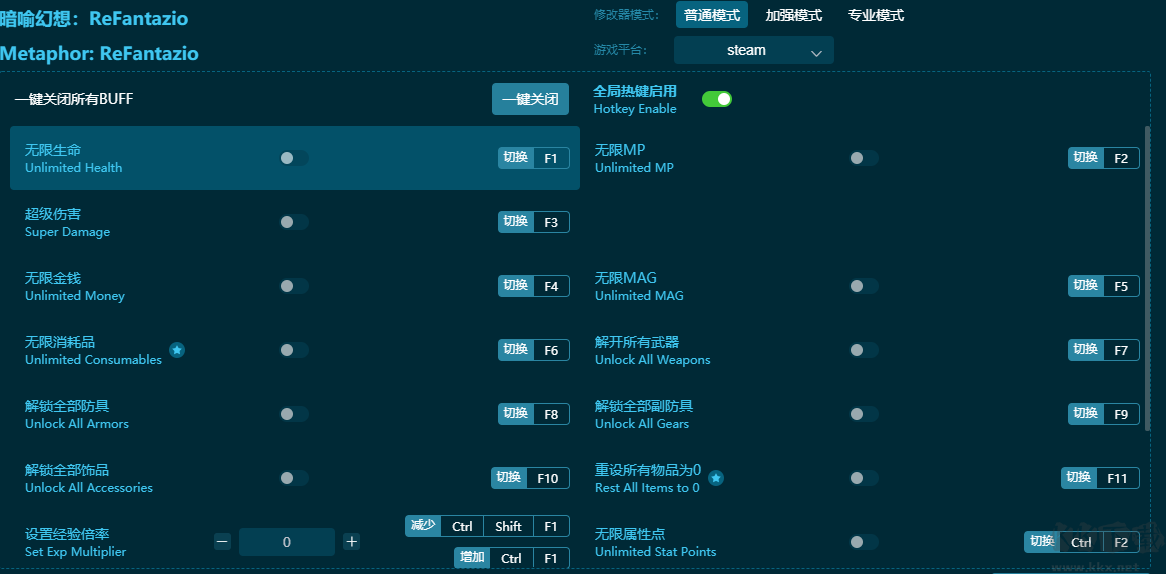Turn on Unlock All Accessories
The image size is (1166, 574).
294,478
